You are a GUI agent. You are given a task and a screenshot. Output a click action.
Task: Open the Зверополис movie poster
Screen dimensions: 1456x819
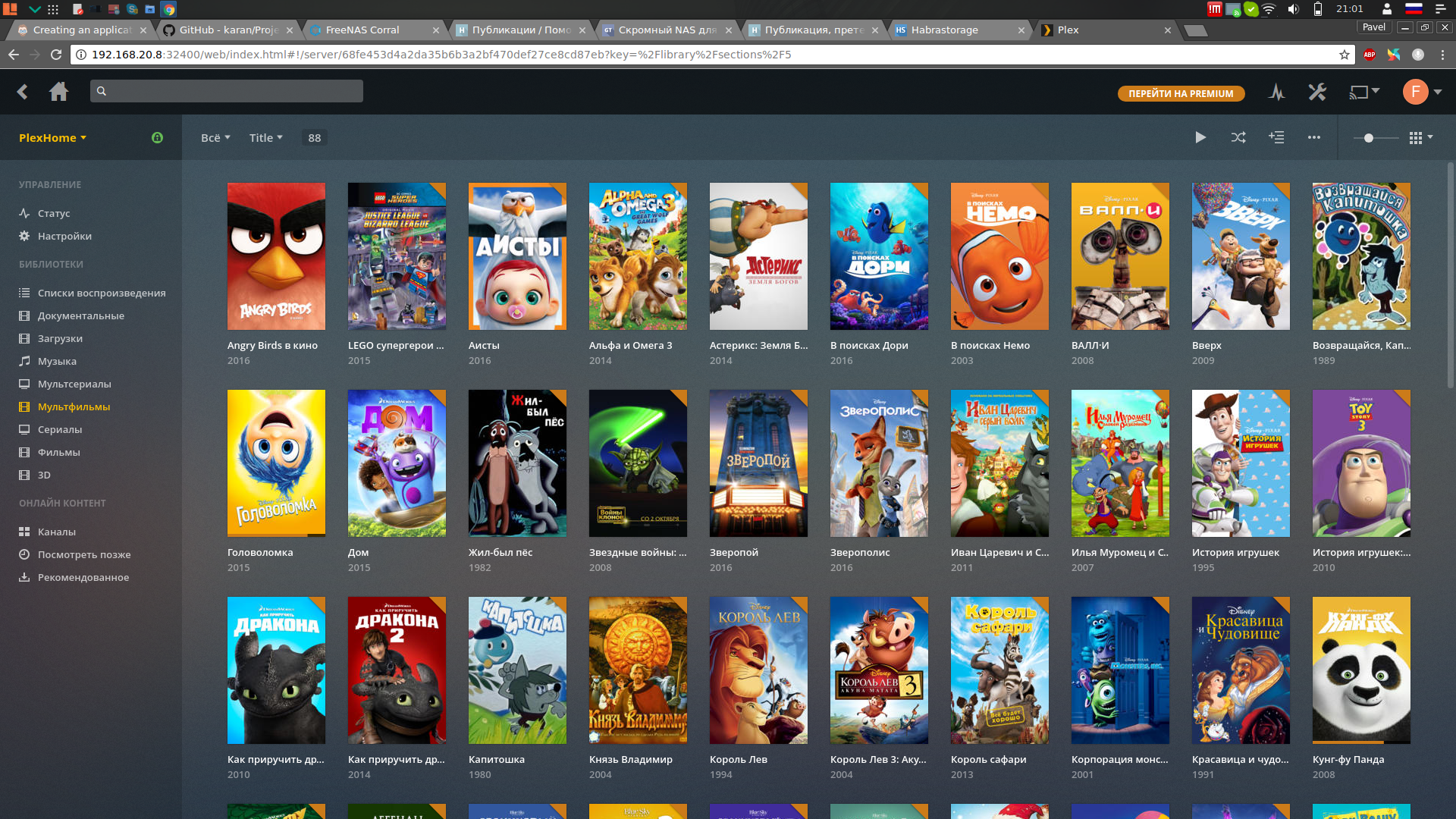click(x=879, y=463)
